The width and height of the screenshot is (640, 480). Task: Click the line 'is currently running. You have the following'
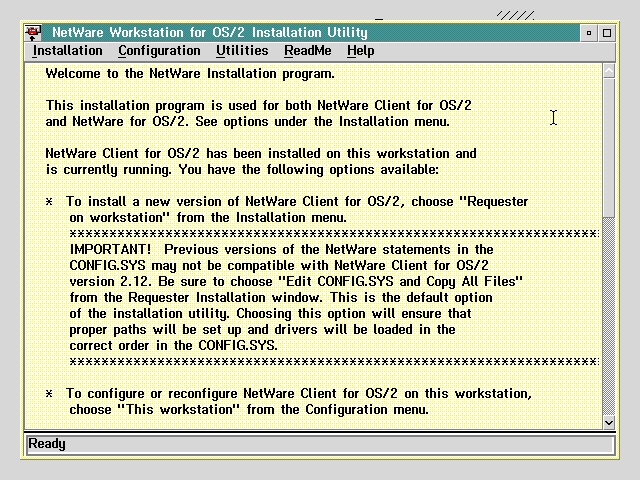(x=242, y=170)
